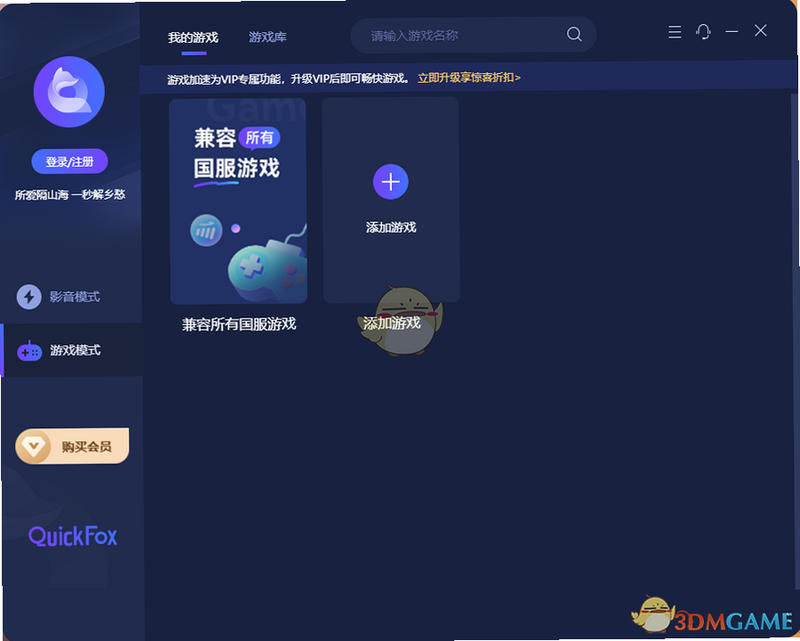Select 影音模式 in sidebar
The width and height of the screenshot is (800, 641).
click(71, 297)
